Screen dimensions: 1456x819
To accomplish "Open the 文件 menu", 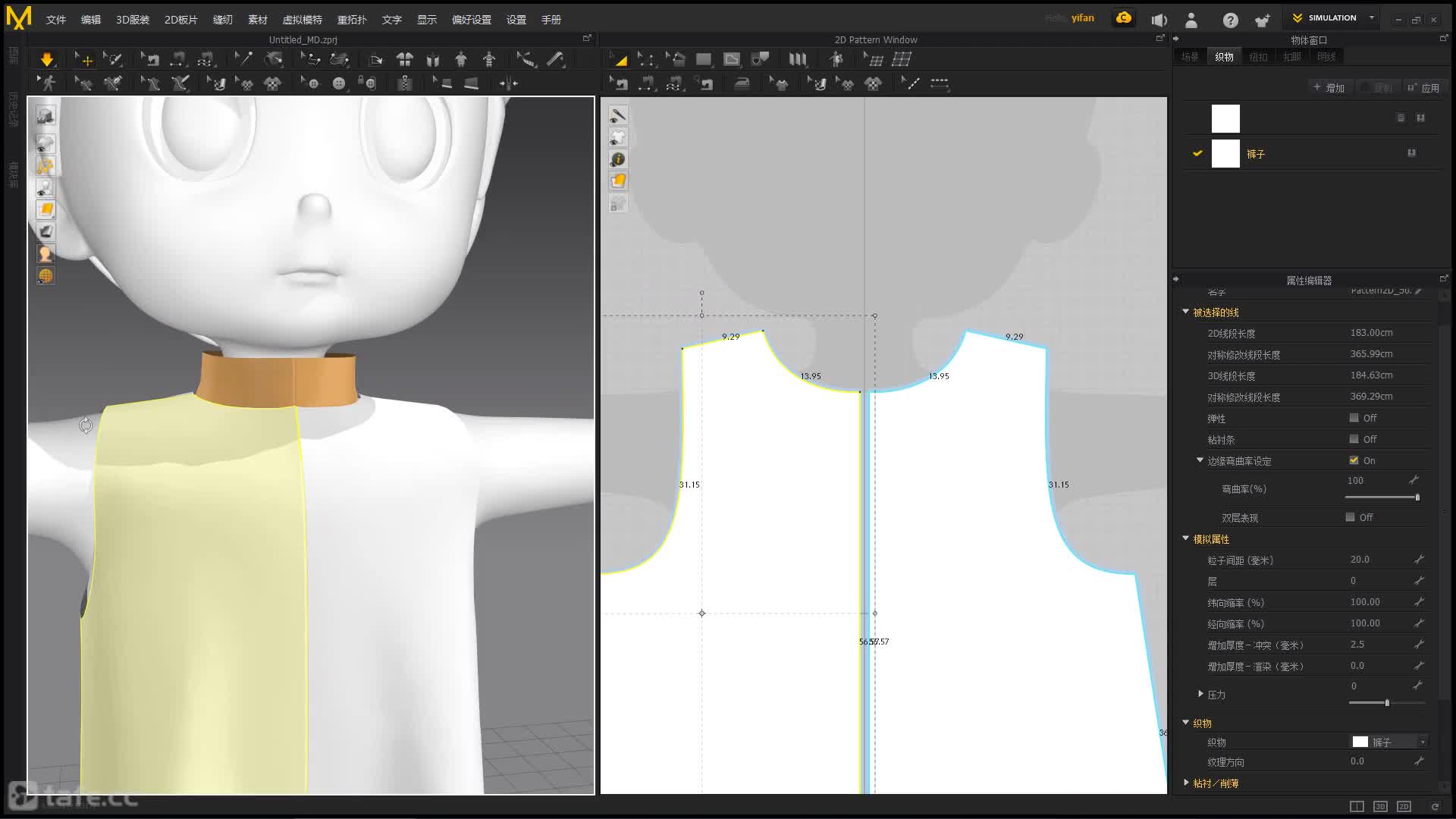I will [x=56, y=20].
